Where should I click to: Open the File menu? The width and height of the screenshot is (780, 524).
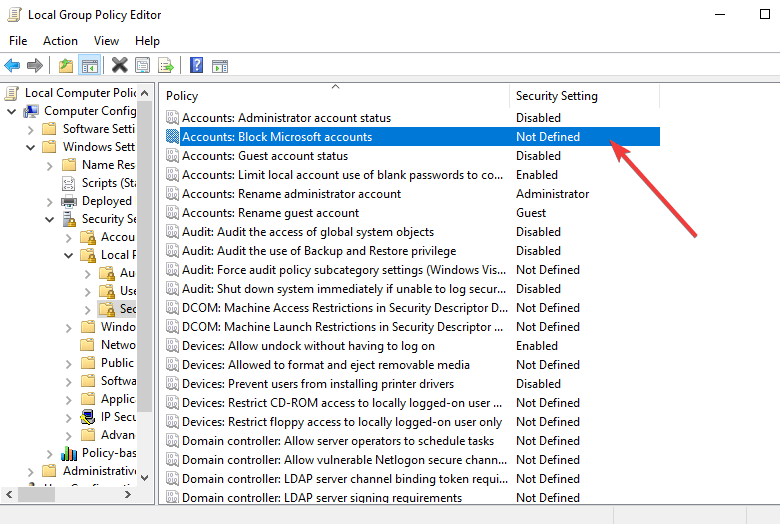point(18,41)
